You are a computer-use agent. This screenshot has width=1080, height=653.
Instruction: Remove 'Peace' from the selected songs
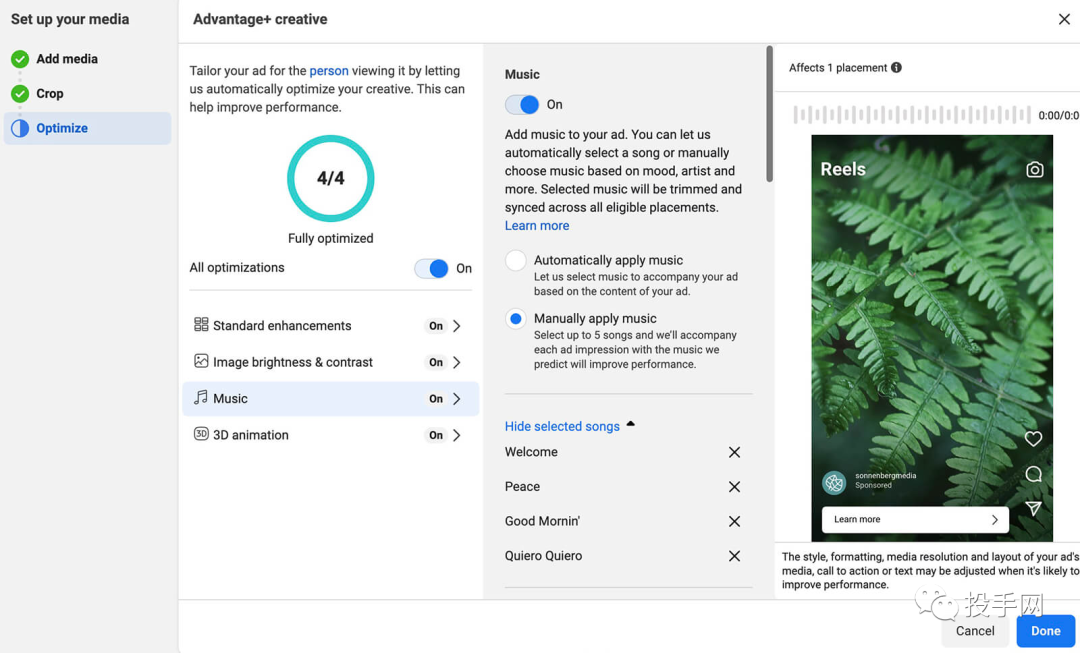click(734, 487)
